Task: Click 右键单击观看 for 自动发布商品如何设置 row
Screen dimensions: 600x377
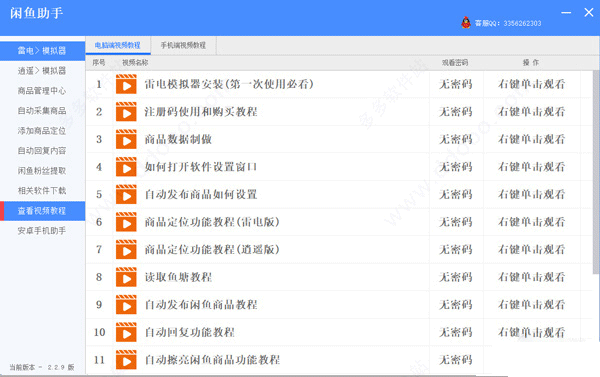Action: 532,194
